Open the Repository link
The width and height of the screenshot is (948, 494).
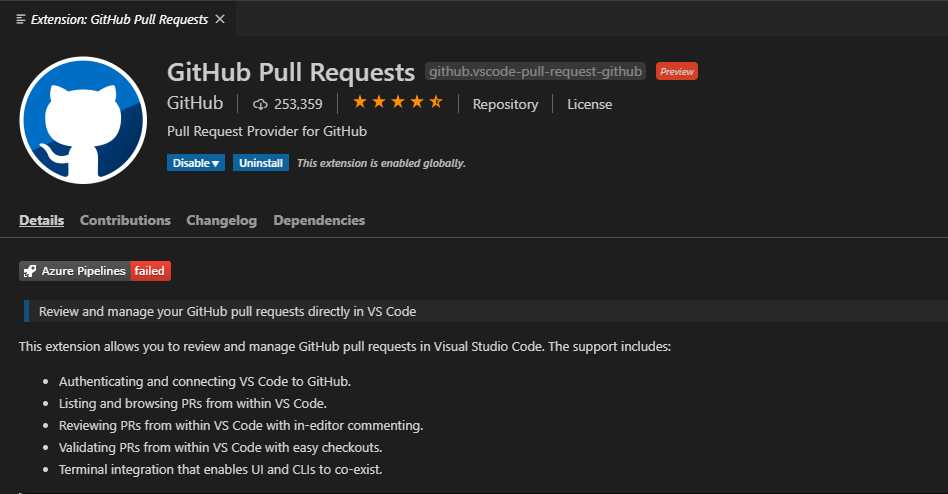click(x=505, y=104)
